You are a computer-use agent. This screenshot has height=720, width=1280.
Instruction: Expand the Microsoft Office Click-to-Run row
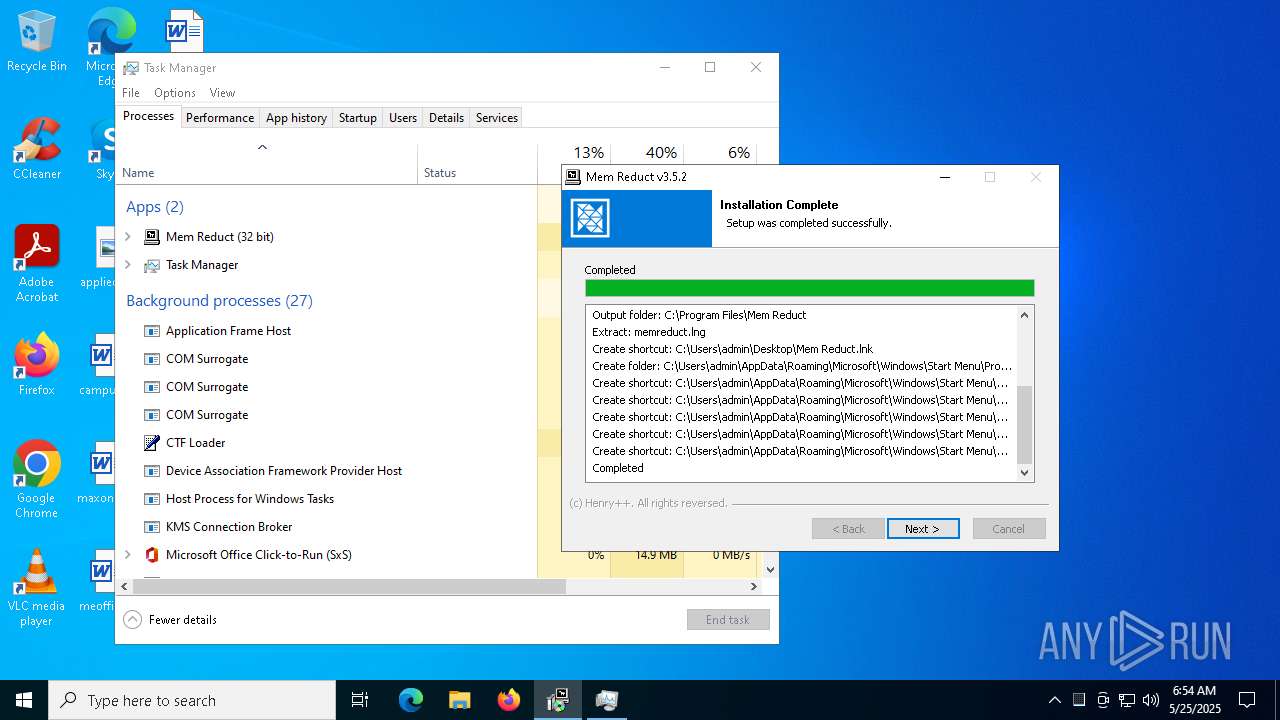pos(127,555)
